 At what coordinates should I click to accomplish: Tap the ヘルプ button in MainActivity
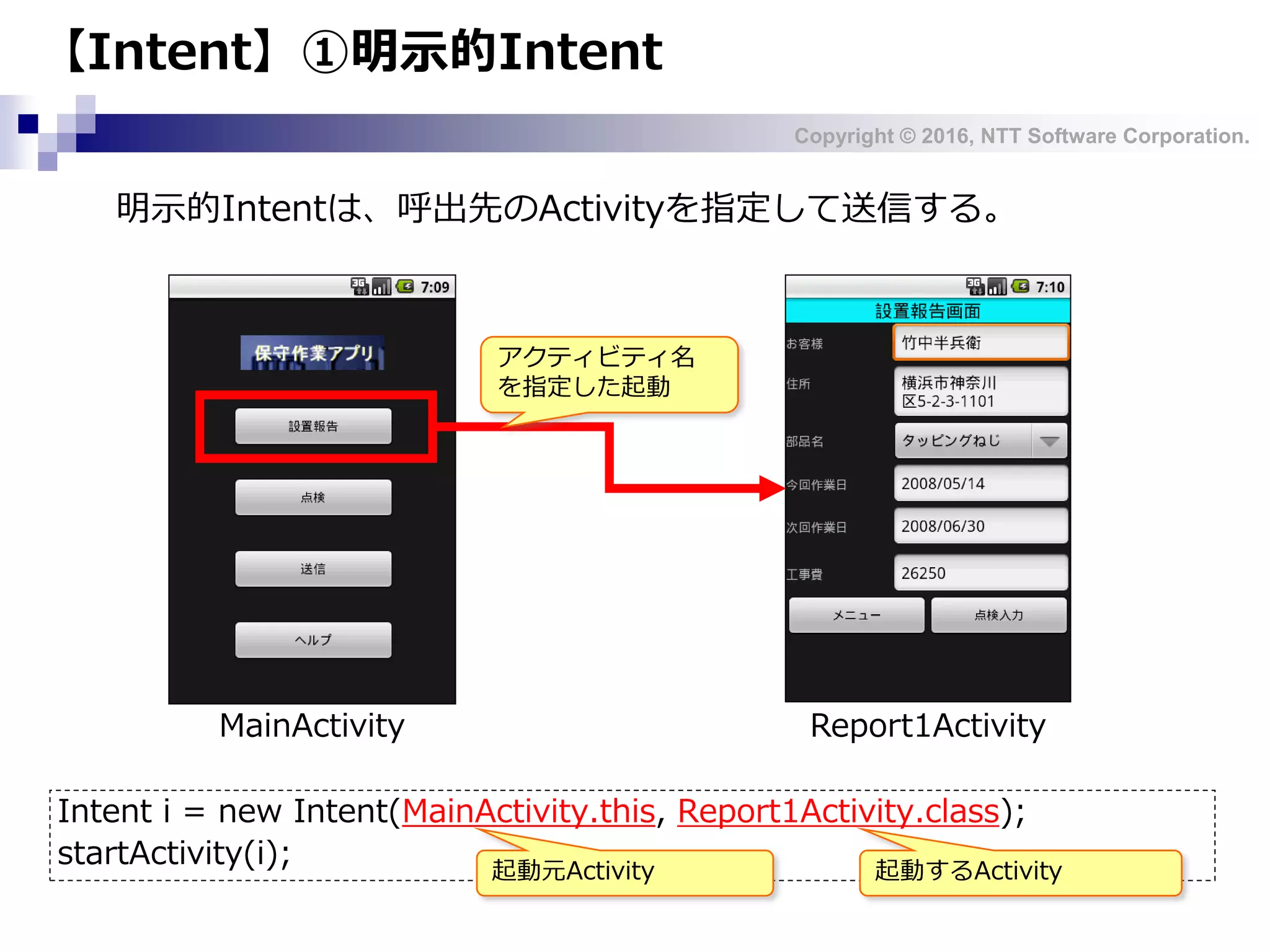click(313, 640)
